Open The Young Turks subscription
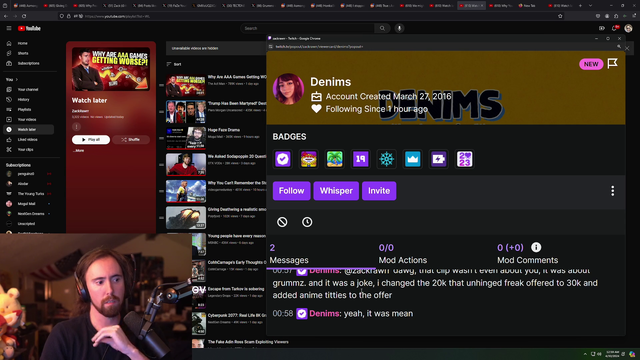This screenshot has height=360, width=640. 31,194
